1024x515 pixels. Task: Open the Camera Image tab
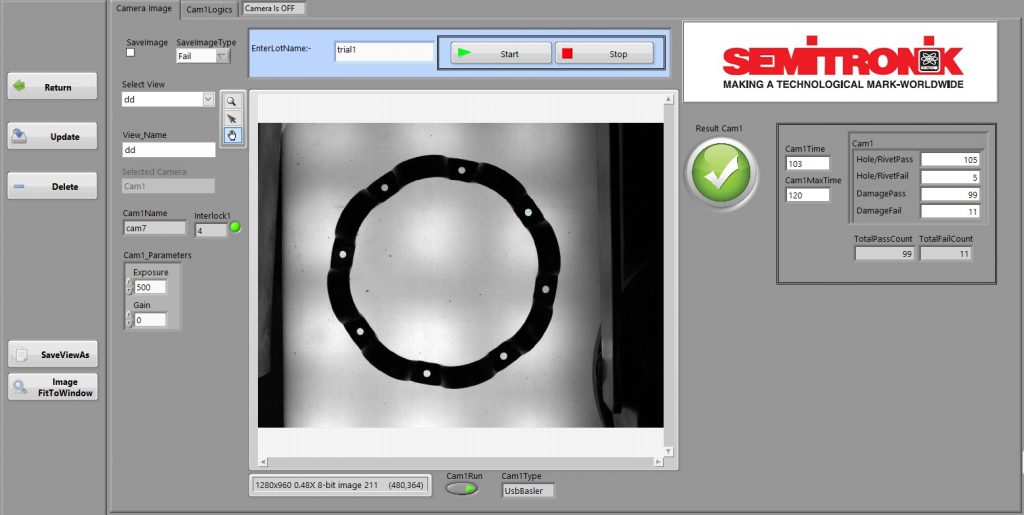[144, 9]
